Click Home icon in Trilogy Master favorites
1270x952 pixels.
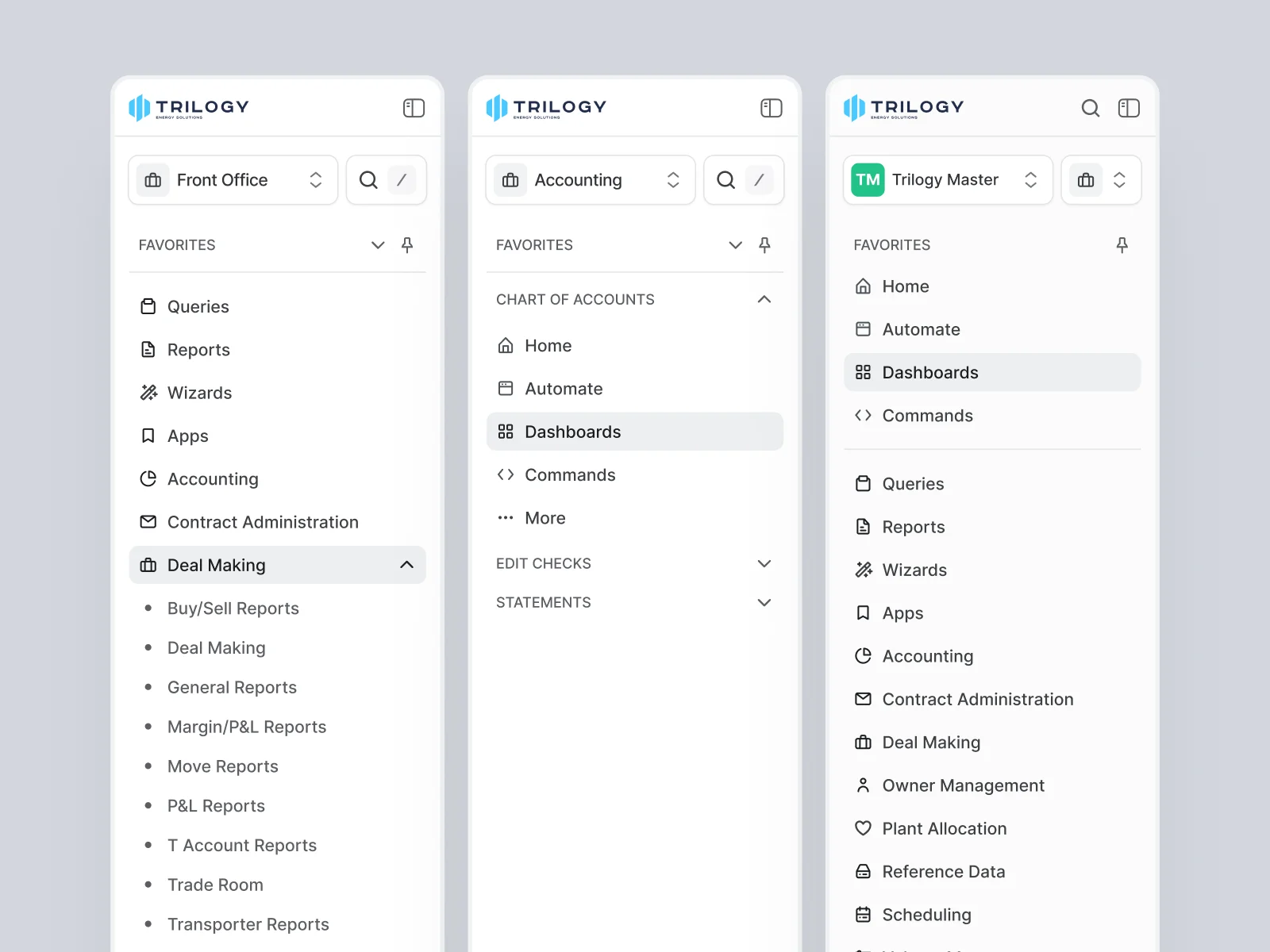tap(863, 286)
